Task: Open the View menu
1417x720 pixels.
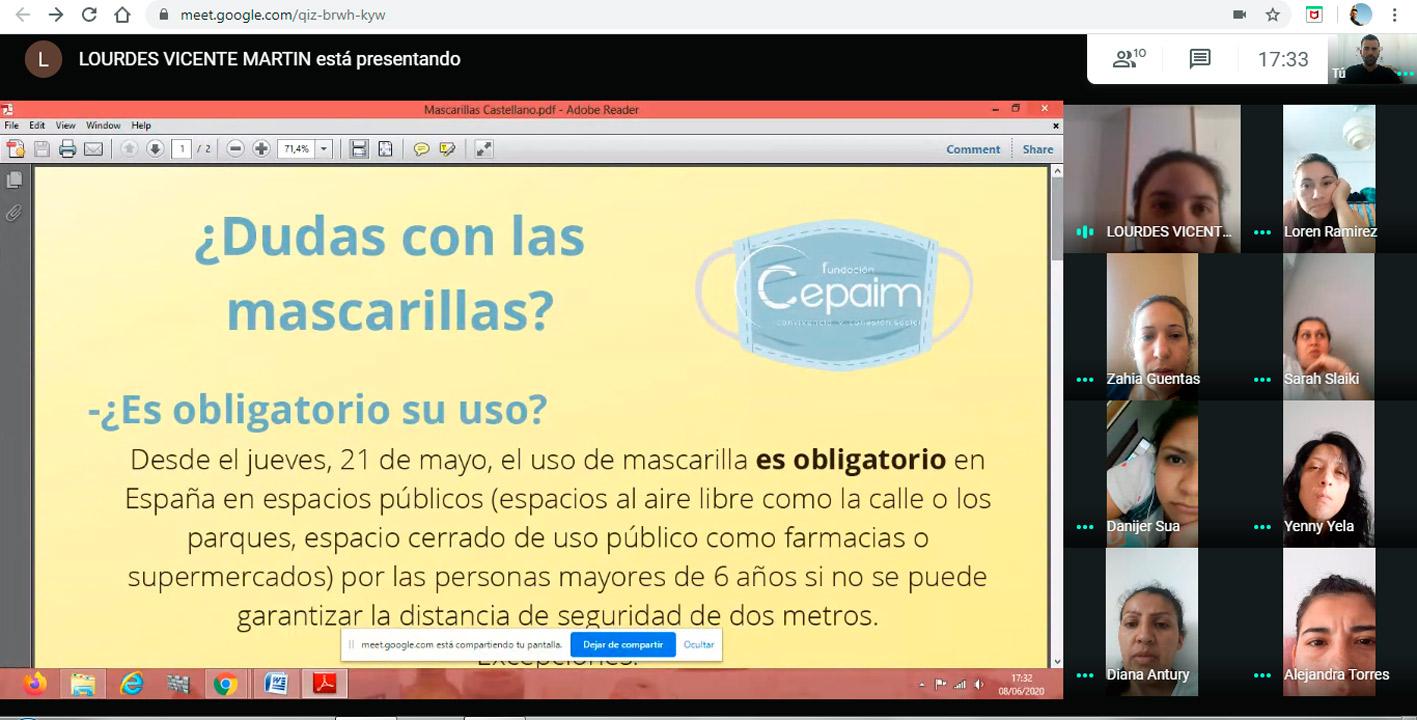Action: click(65, 125)
